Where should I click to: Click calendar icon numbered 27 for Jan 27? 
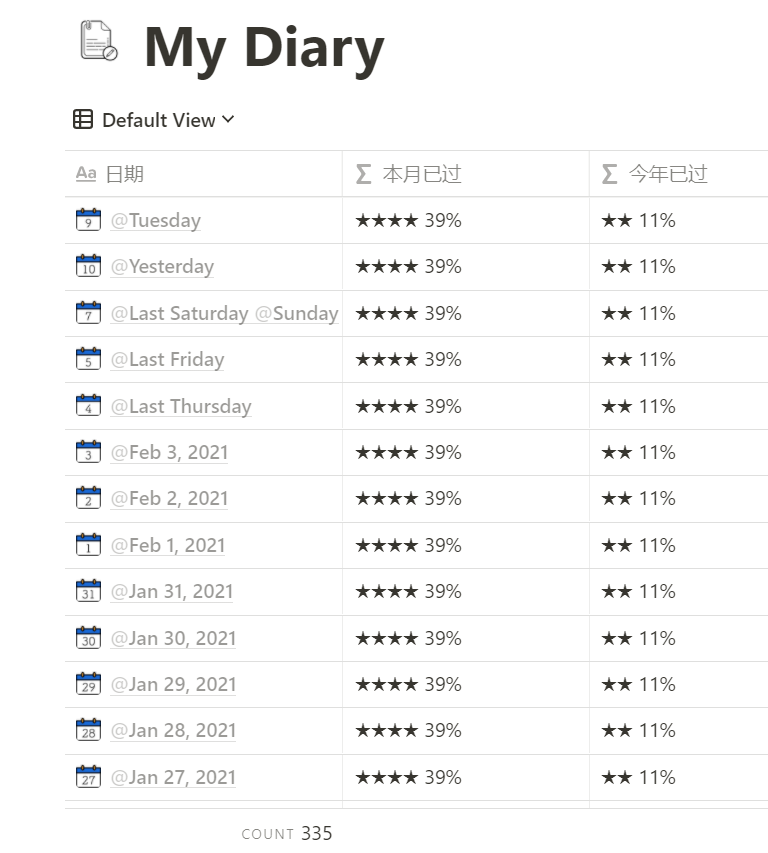pyautogui.click(x=88, y=776)
